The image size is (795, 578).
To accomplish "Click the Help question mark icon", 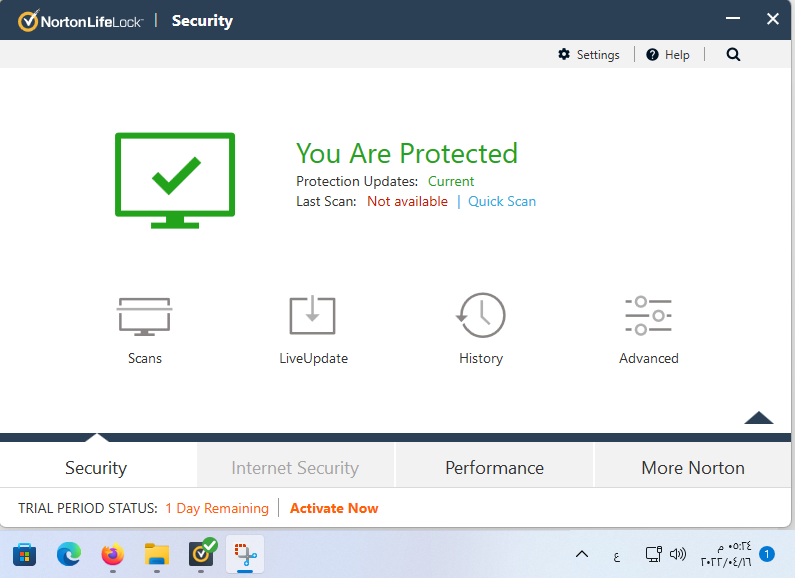I will click(x=652, y=54).
